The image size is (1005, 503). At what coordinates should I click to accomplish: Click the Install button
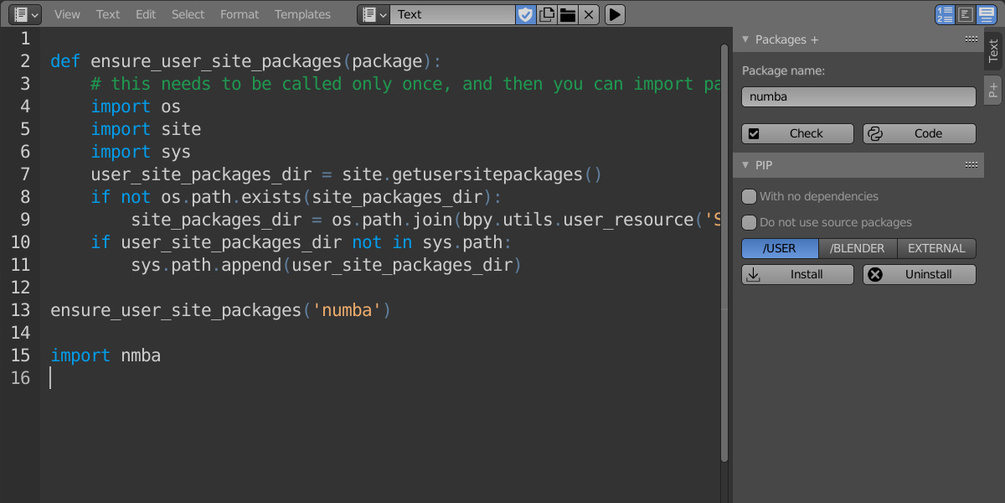click(797, 275)
